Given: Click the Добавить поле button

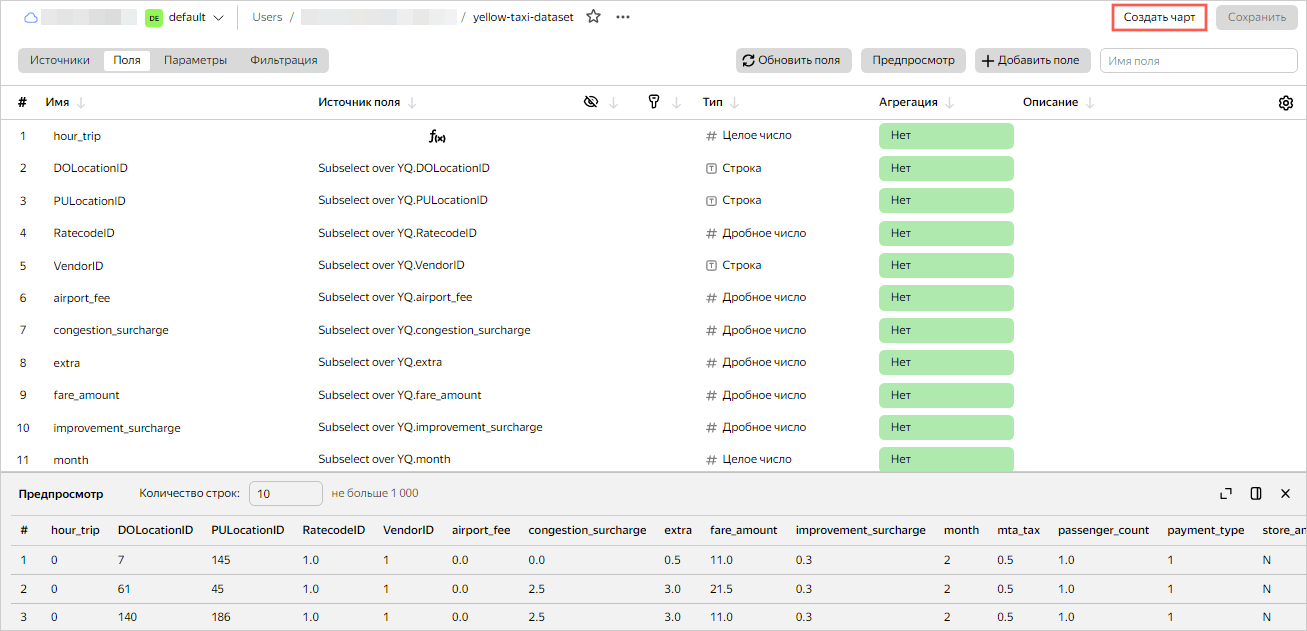Looking at the screenshot, I should 1032,60.
